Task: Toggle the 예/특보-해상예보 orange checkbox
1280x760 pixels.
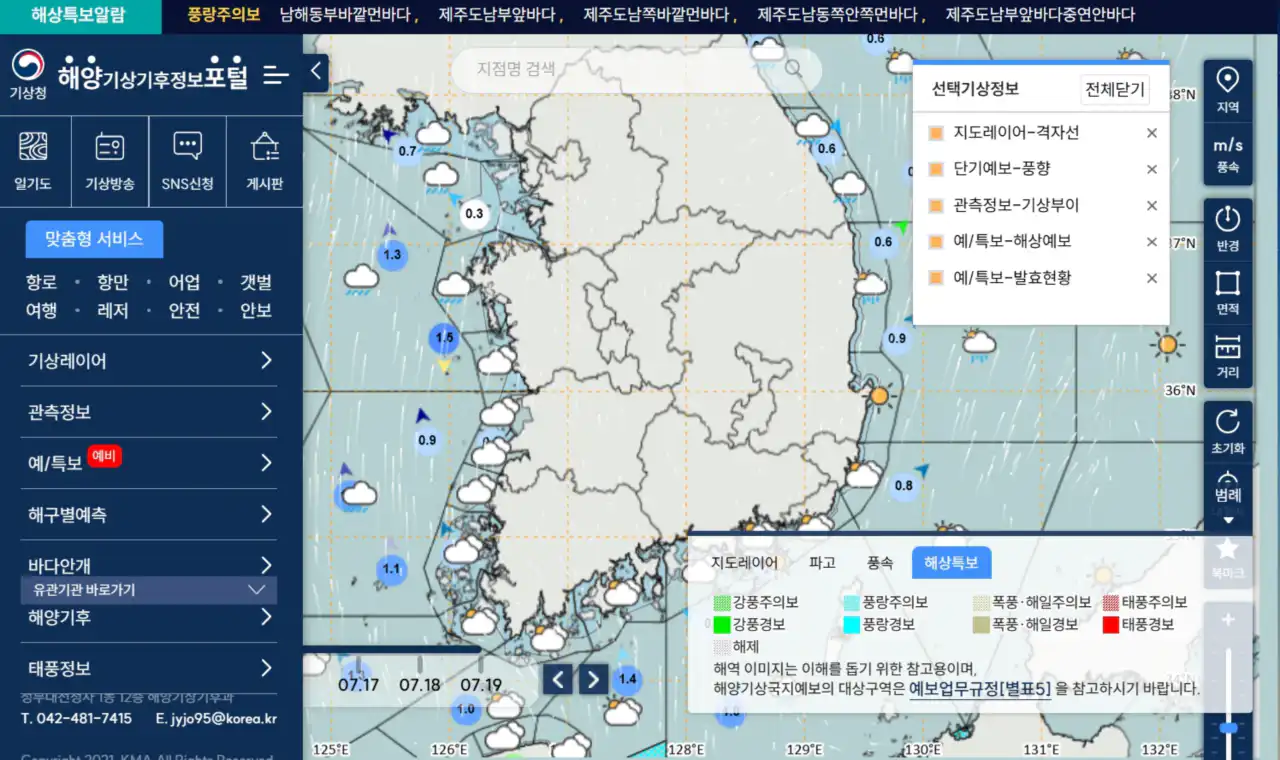Action: 936,242
